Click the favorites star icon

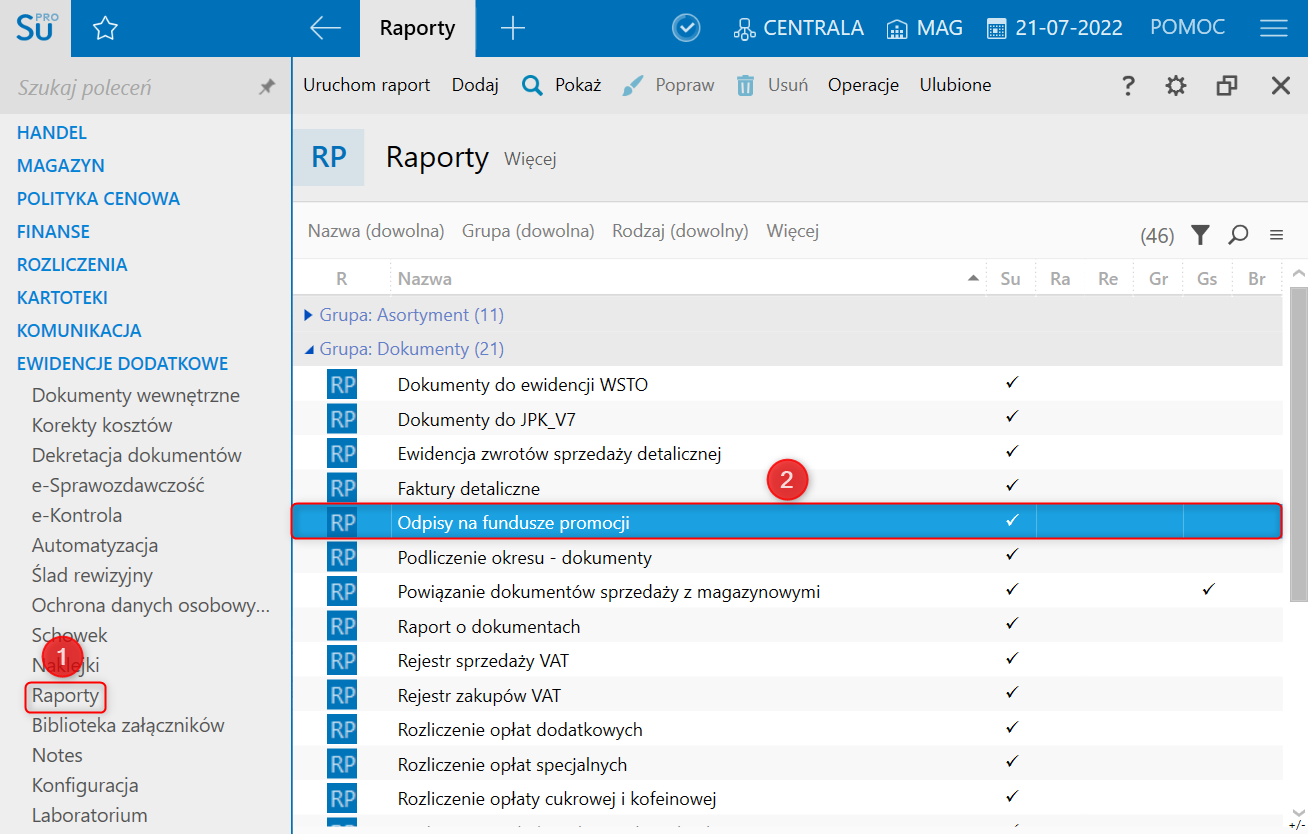tap(105, 29)
